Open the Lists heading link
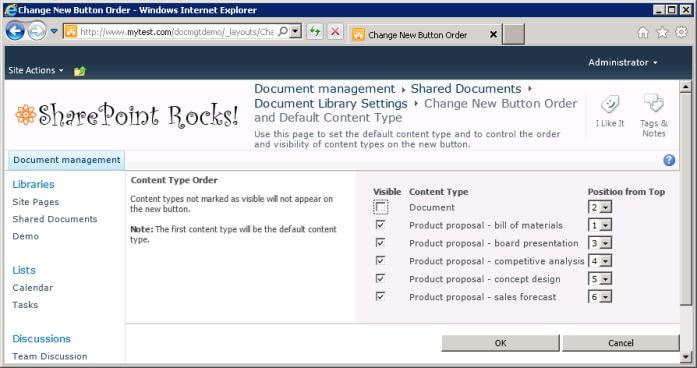The image size is (697, 368). tap(24, 270)
